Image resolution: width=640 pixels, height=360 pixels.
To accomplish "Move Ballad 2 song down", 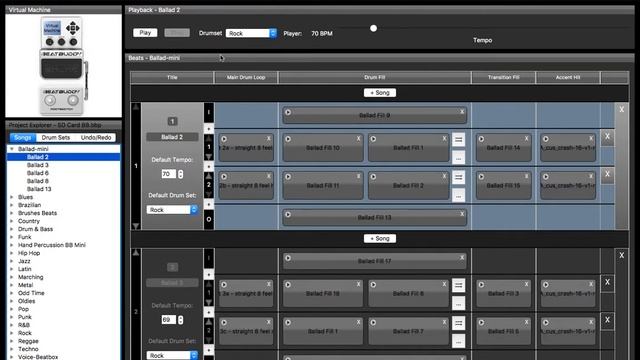I will click(x=136, y=226).
